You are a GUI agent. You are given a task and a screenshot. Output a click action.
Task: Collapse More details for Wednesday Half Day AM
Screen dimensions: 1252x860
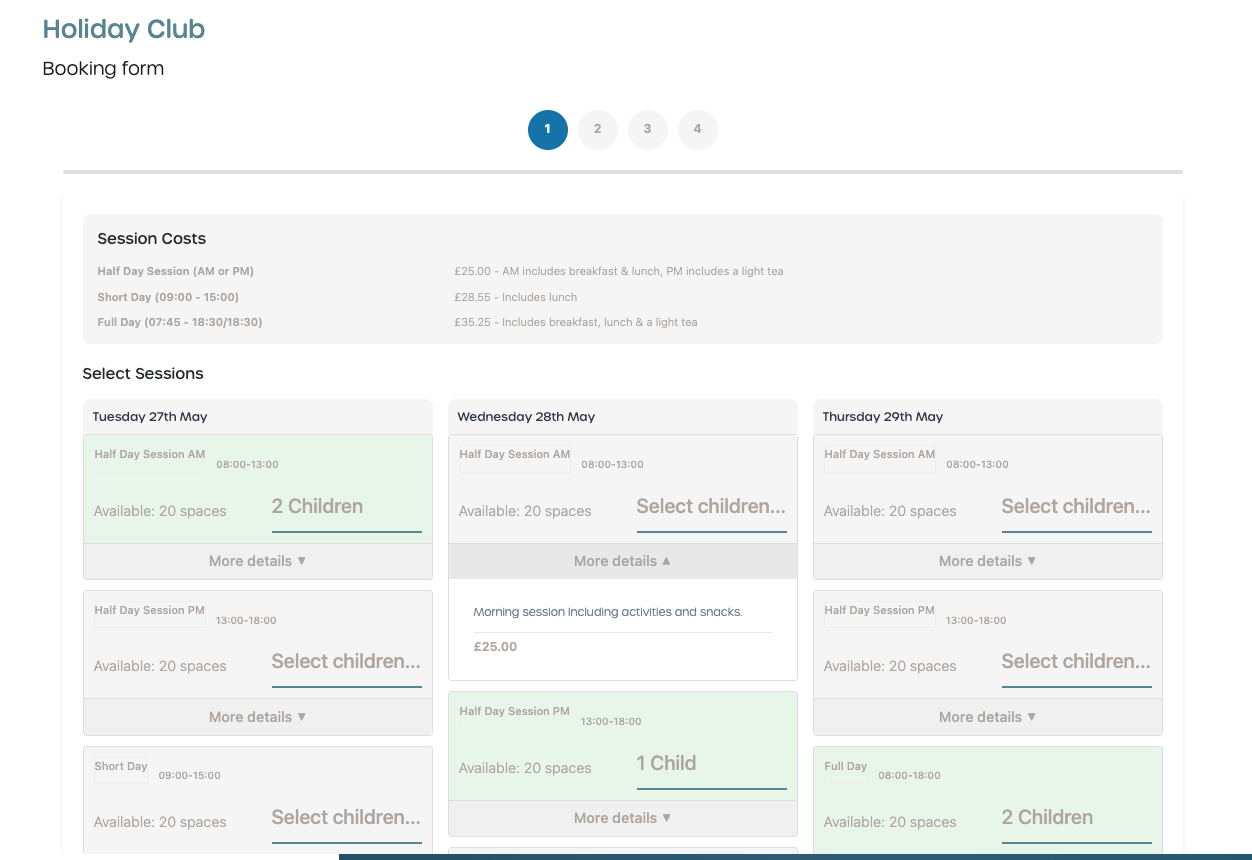point(623,561)
